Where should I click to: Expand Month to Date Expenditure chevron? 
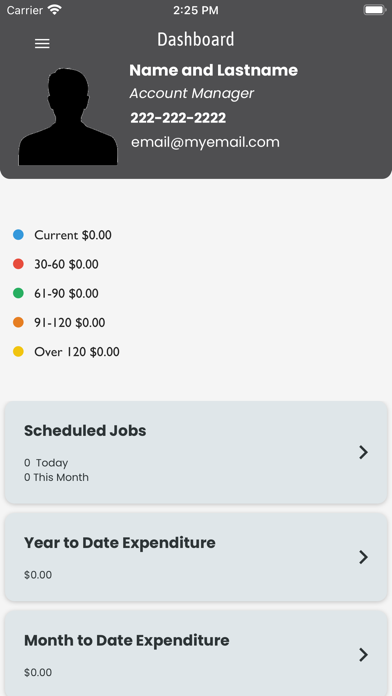364,655
